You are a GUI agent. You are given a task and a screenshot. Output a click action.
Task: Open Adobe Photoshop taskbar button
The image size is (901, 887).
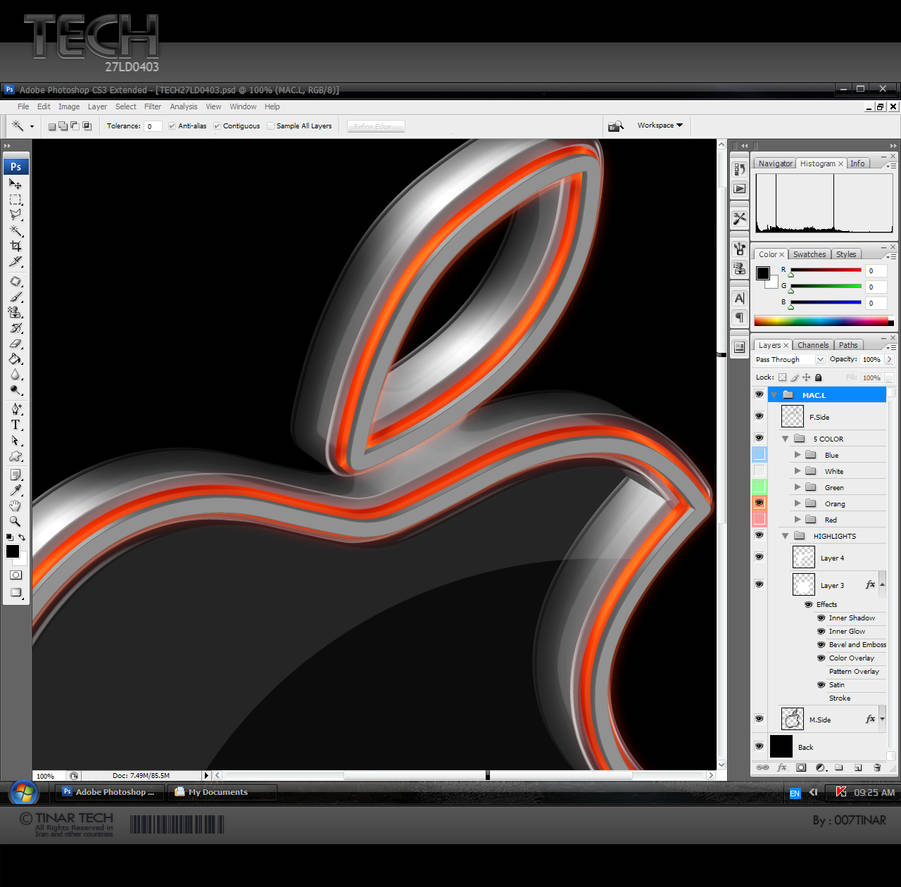pos(109,792)
